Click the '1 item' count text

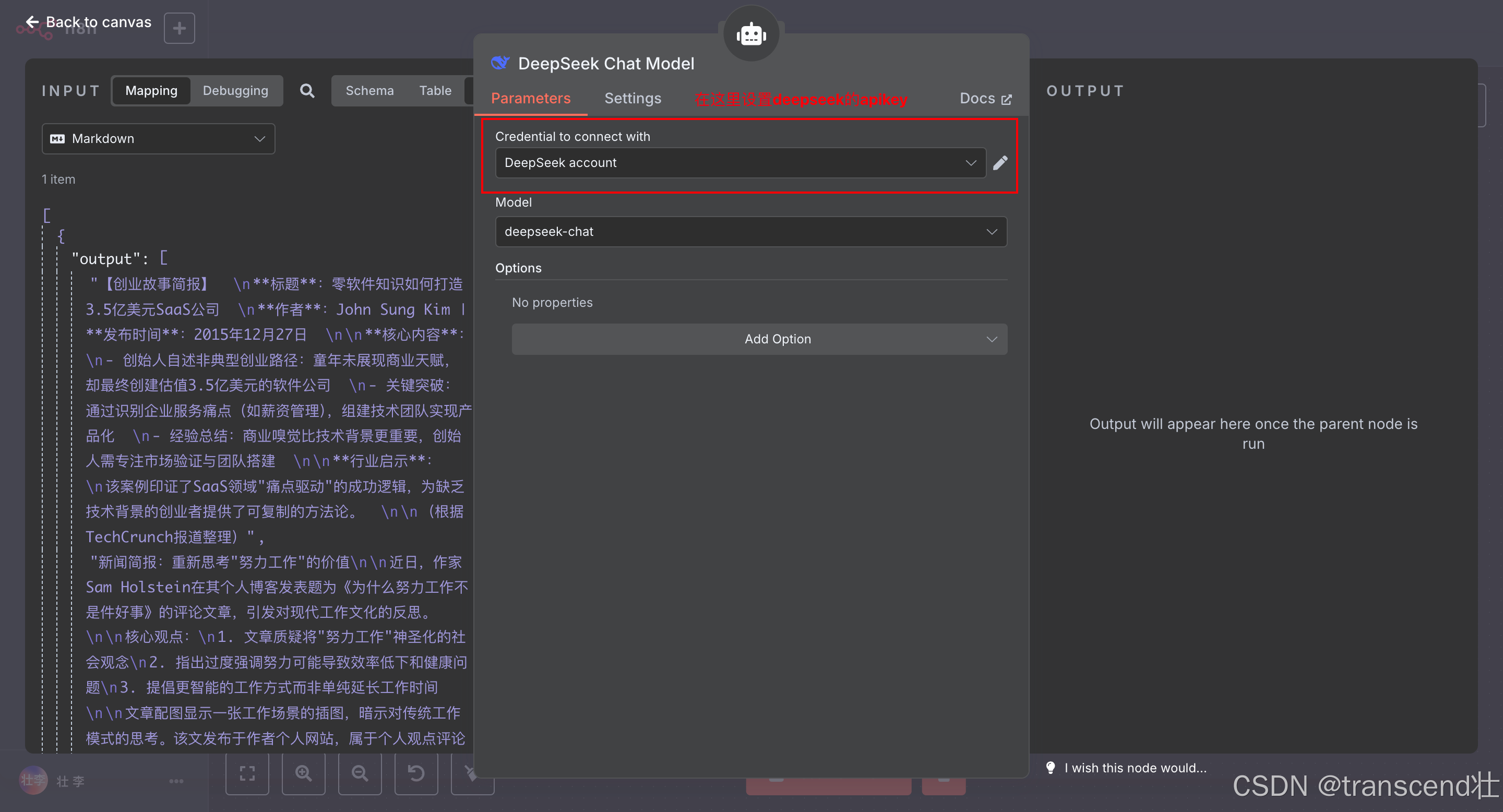[58, 179]
